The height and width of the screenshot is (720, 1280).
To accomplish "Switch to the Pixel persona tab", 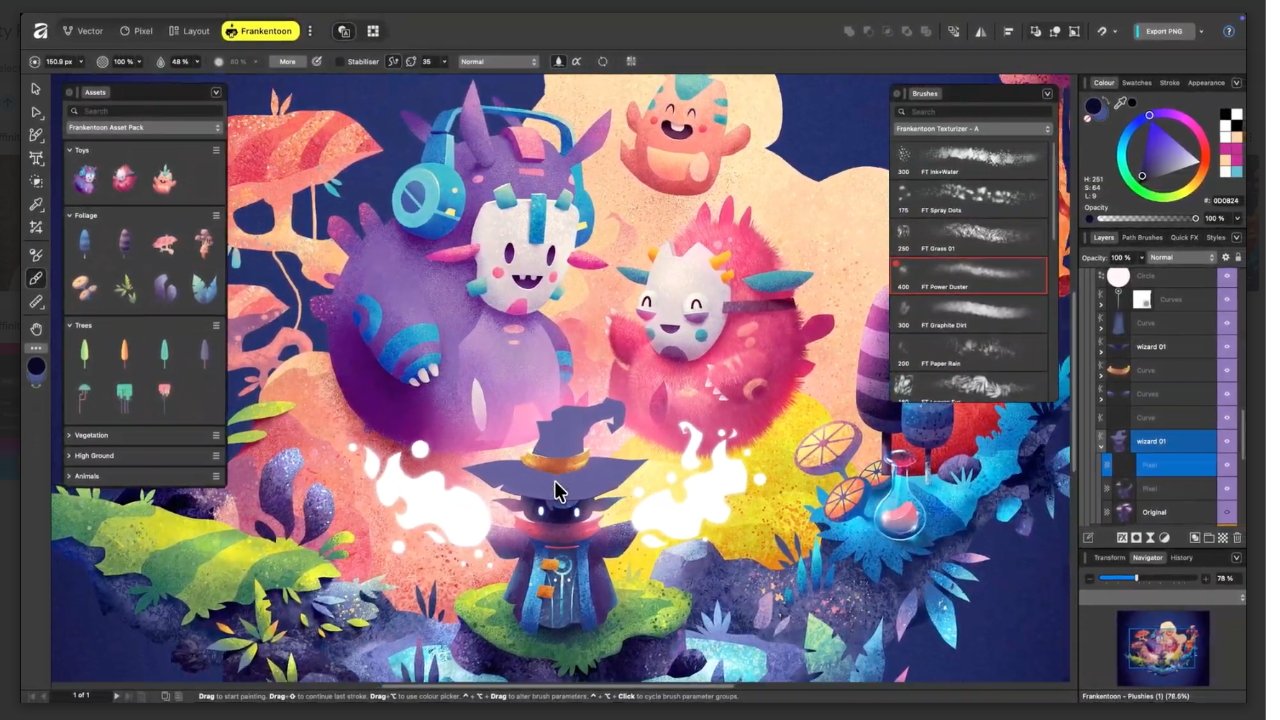I will click(x=137, y=31).
